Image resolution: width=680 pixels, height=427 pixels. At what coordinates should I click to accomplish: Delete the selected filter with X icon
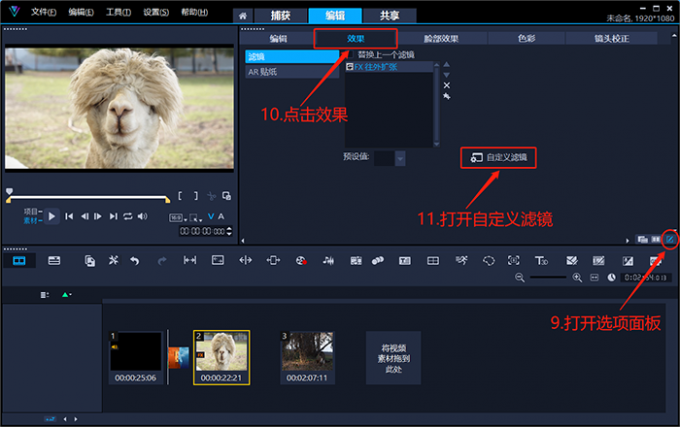click(447, 85)
